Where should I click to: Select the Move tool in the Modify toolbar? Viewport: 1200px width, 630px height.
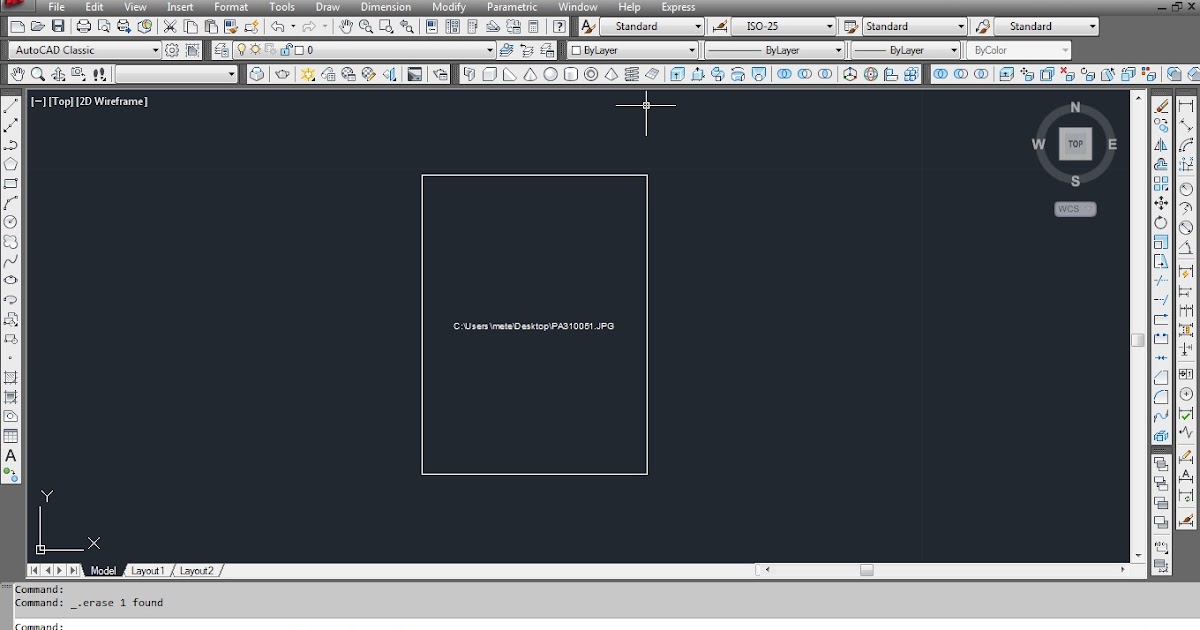[1161, 203]
